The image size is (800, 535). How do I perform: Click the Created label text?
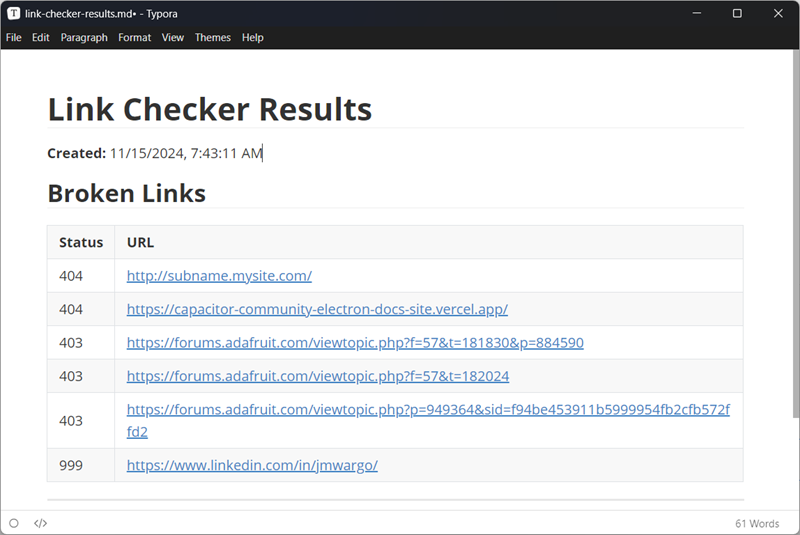[x=77, y=153]
